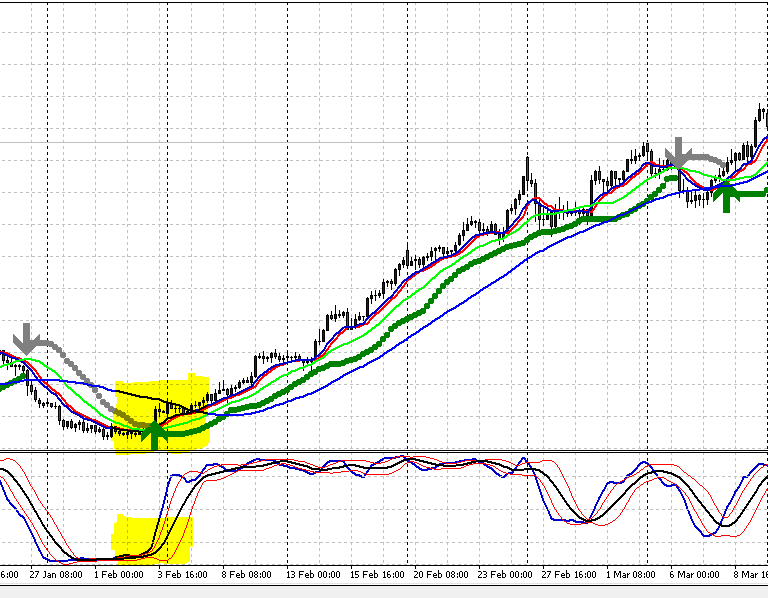Click the tall red spike candle at 27 Feb
The image size is (768, 598).
point(528,169)
